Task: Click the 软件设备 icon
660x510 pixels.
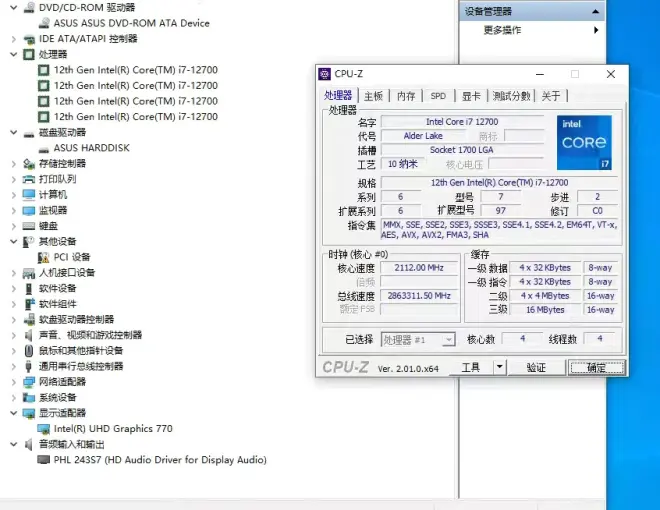Action: point(29,289)
